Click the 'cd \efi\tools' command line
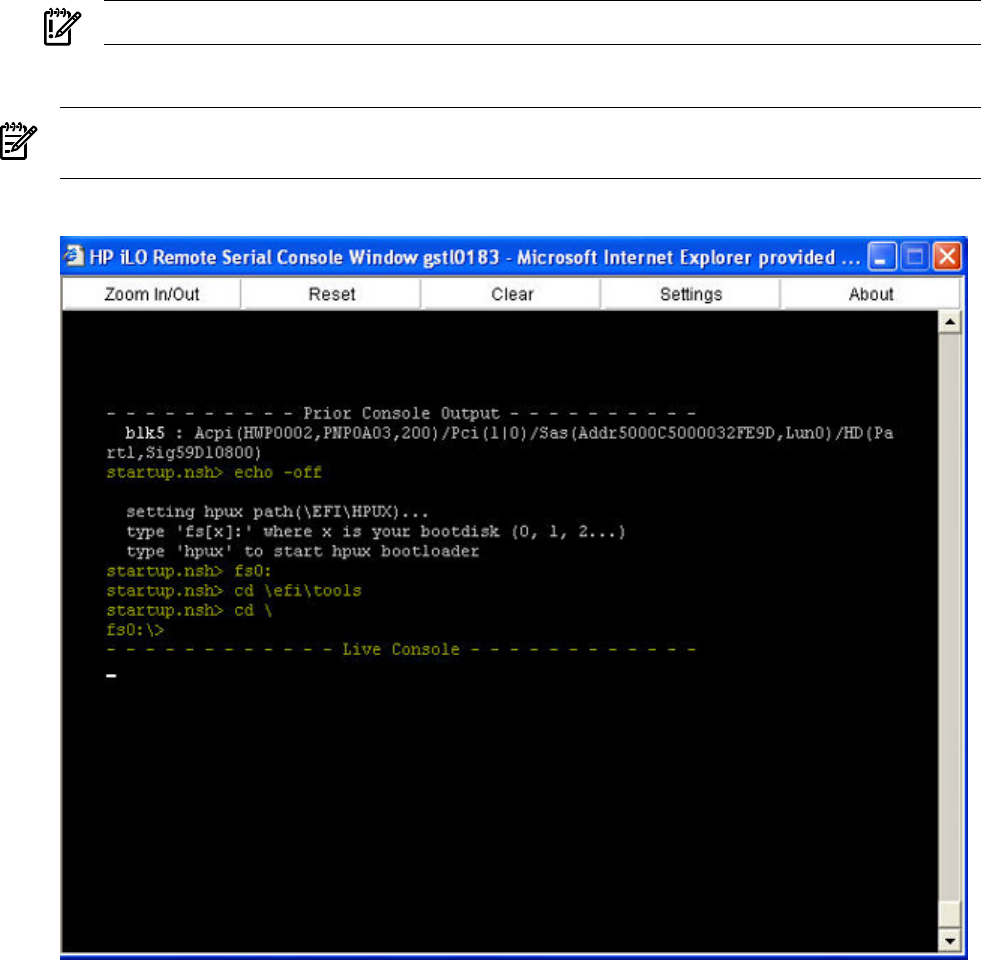The image size is (981, 960). 234,590
